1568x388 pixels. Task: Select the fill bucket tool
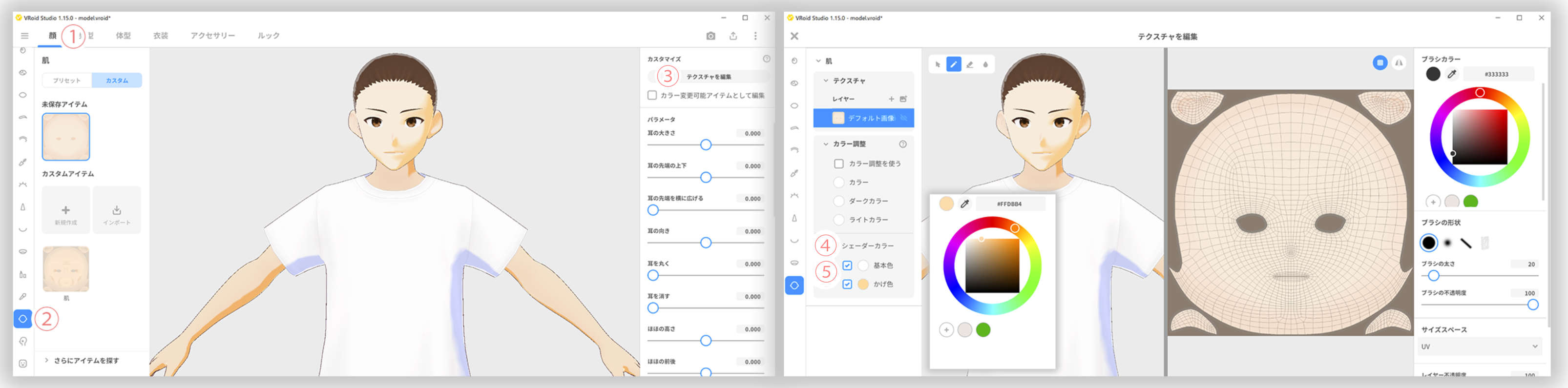[985, 64]
